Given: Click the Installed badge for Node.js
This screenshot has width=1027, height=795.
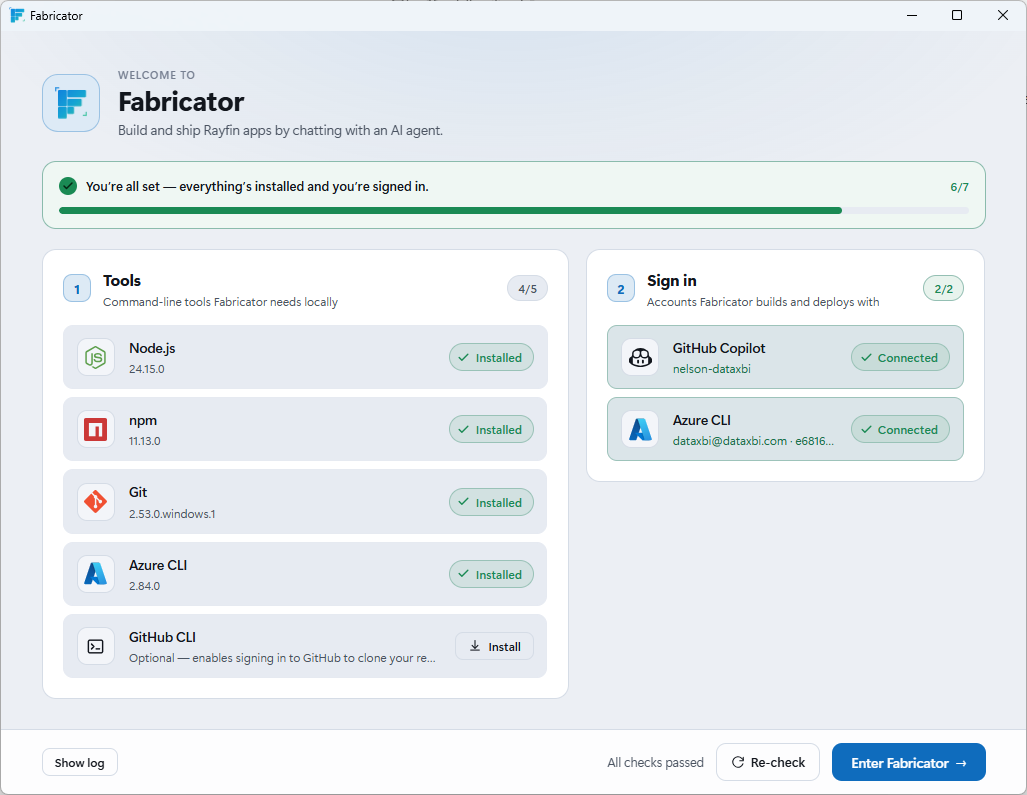Looking at the screenshot, I should [x=491, y=358].
